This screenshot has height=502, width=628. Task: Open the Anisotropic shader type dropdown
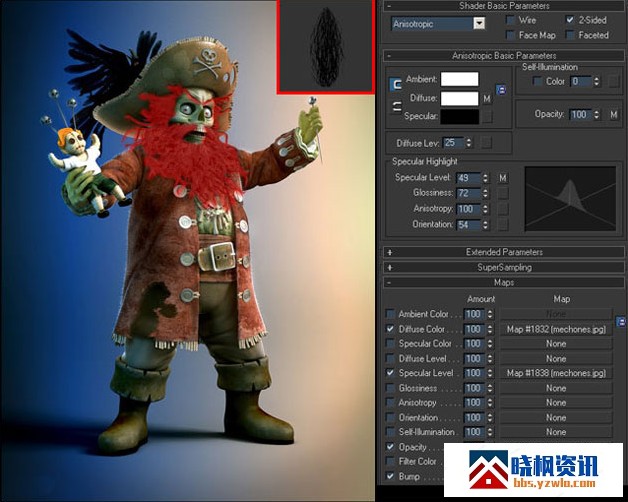tap(479, 24)
